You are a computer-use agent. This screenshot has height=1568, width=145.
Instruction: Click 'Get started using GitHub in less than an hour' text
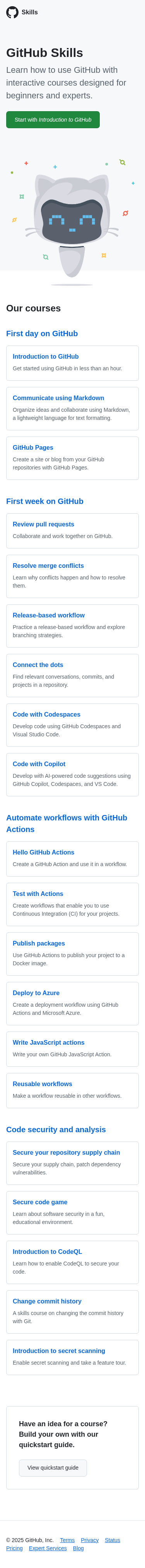pos(67,368)
